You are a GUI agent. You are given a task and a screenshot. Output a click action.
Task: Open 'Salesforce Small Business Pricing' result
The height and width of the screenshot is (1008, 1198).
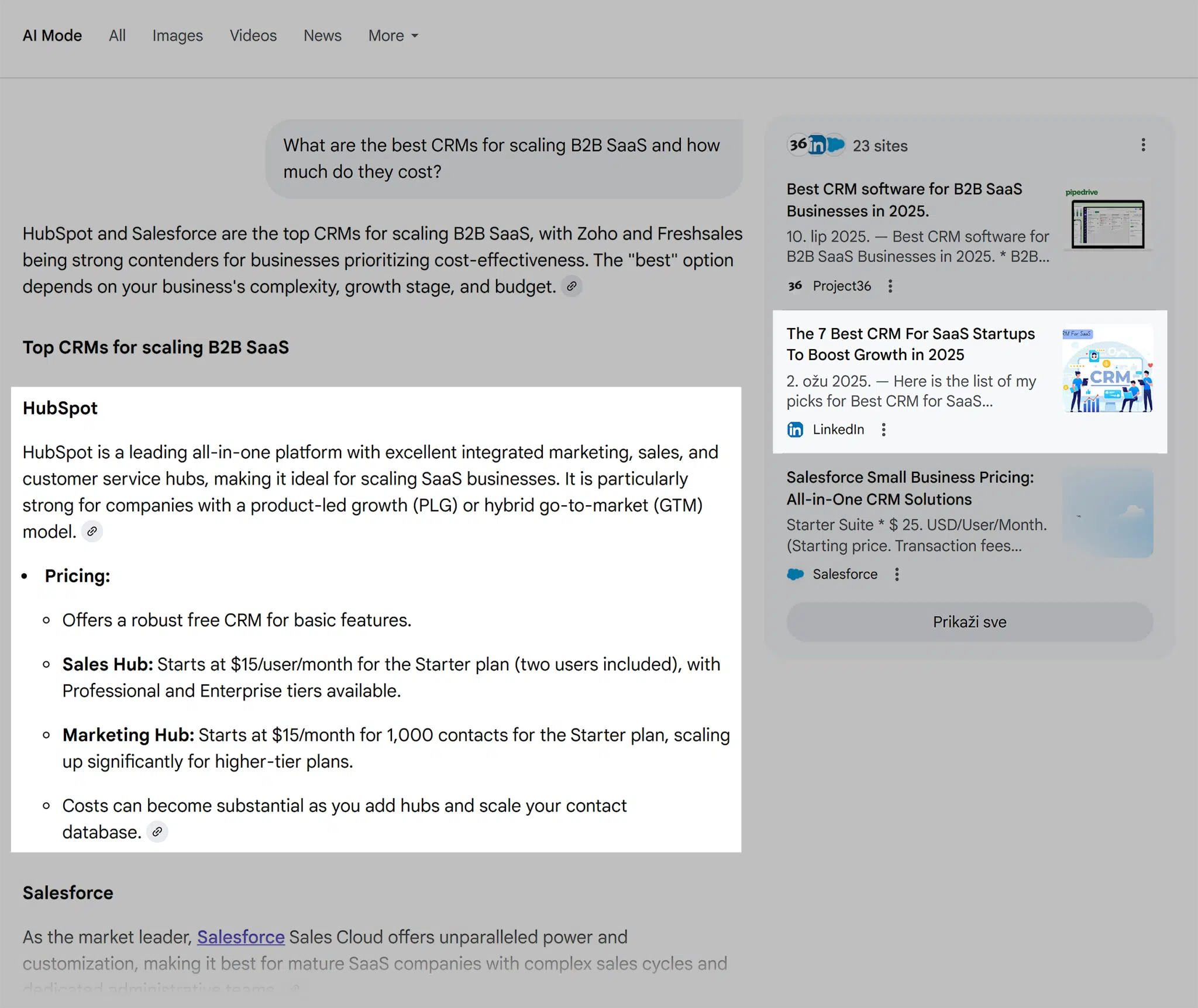point(910,488)
